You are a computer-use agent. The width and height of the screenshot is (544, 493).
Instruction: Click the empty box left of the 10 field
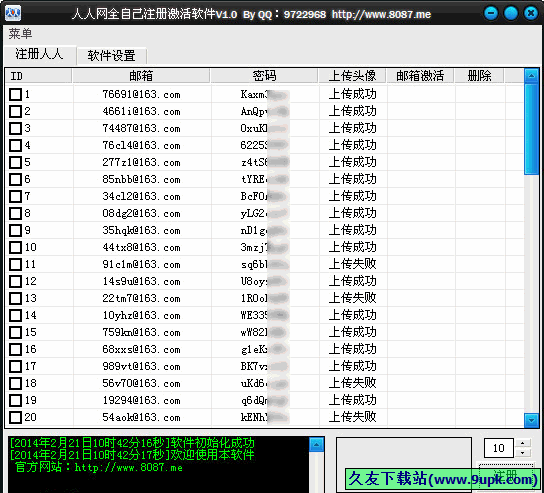pyautogui.click(x=404, y=465)
